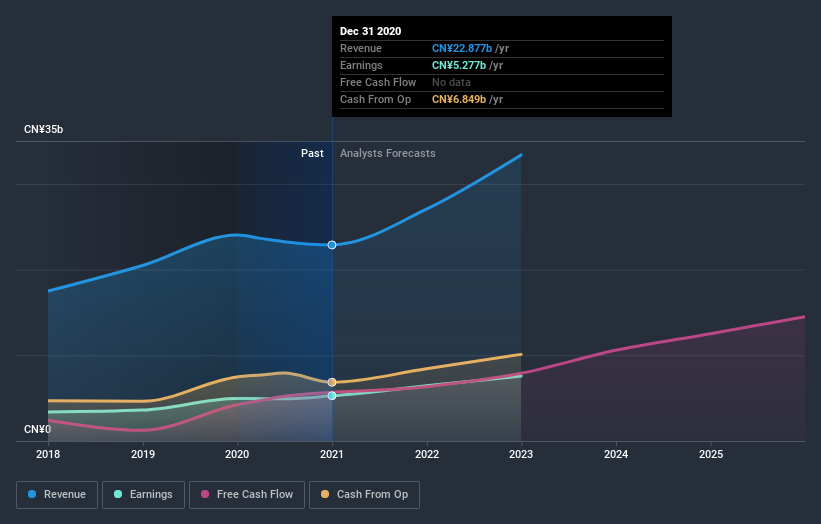Click the Dec 31 2020 tooltip date
The image size is (821, 524).
pos(370,31)
